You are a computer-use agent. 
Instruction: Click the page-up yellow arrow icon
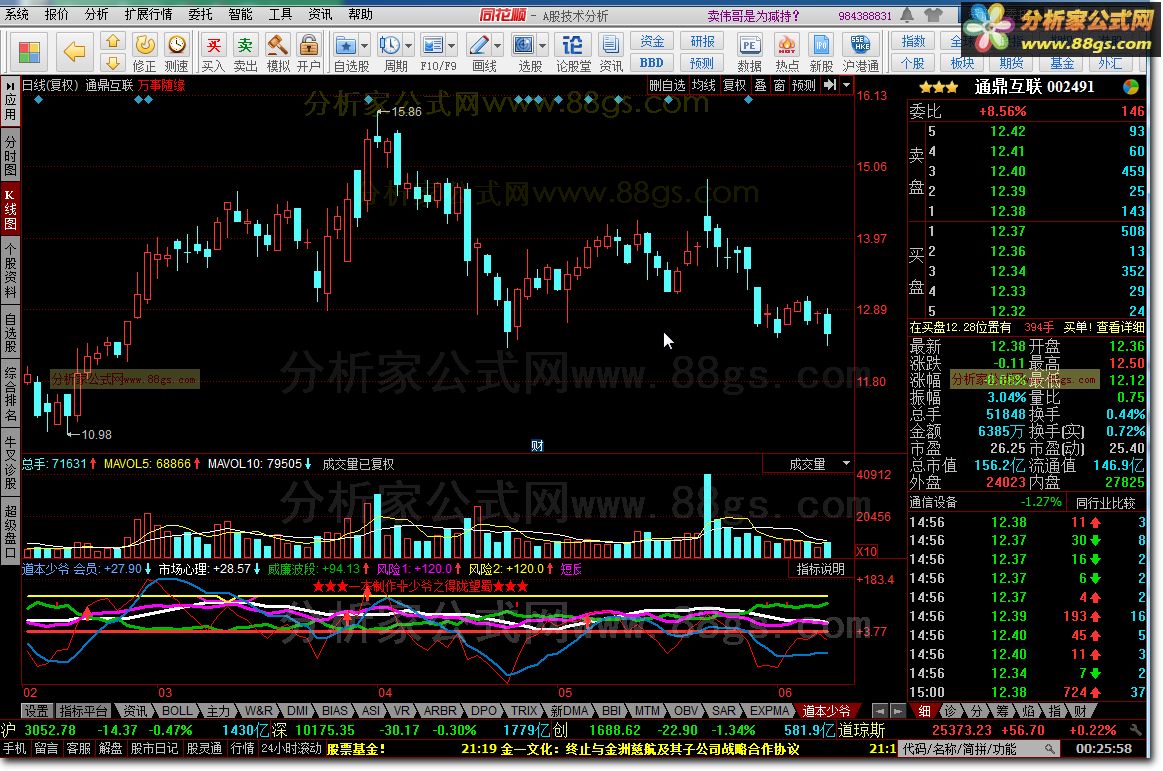113,42
